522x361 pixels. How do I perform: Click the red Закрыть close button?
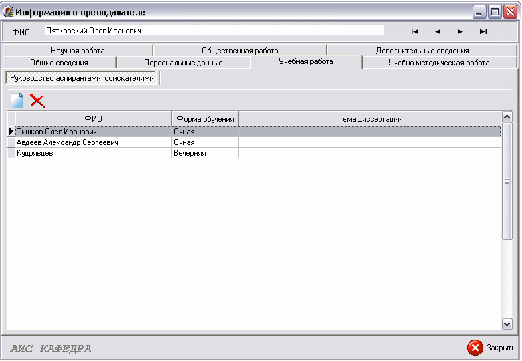pyautogui.click(x=490, y=348)
